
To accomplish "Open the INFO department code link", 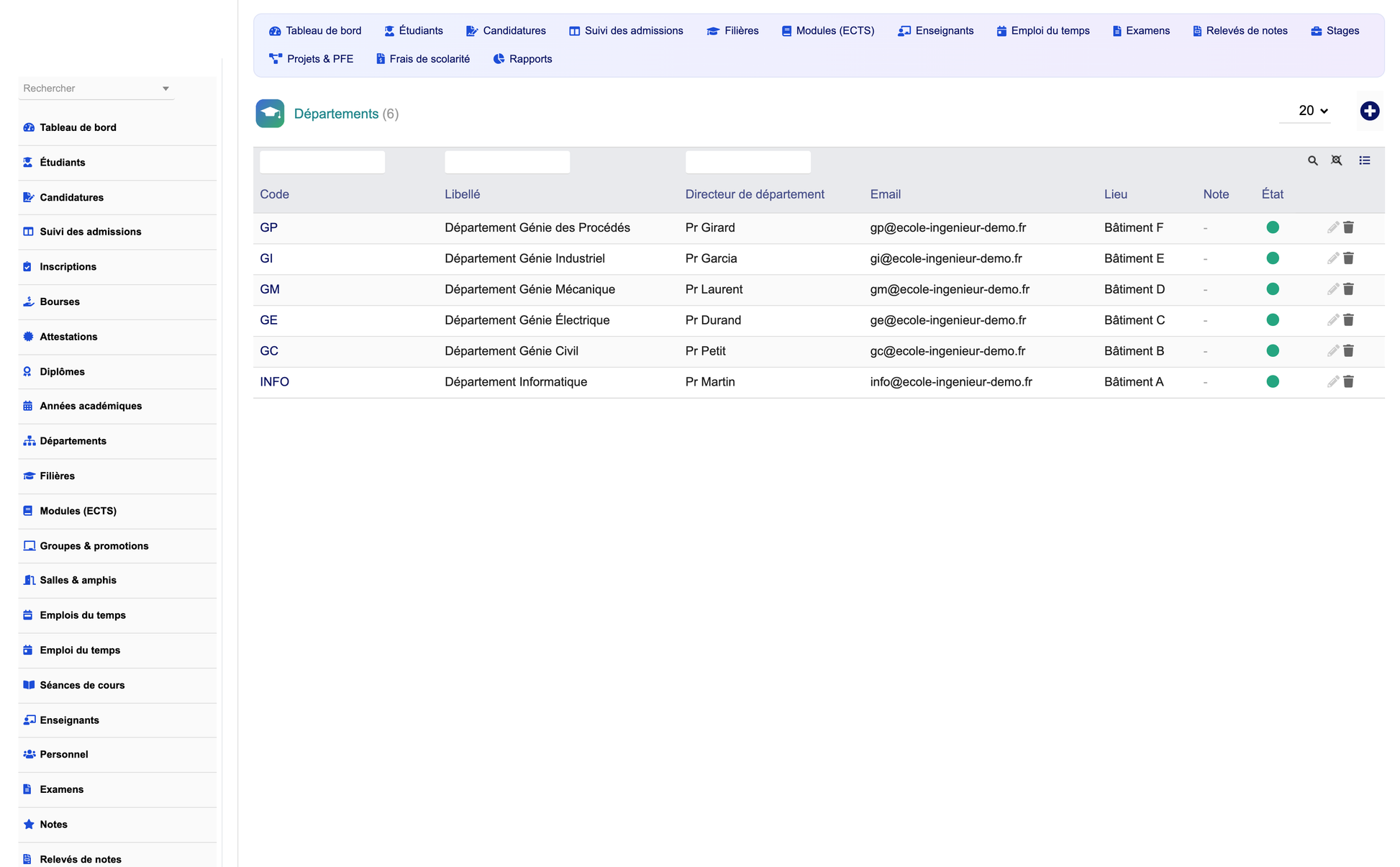I will tap(274, 382).
